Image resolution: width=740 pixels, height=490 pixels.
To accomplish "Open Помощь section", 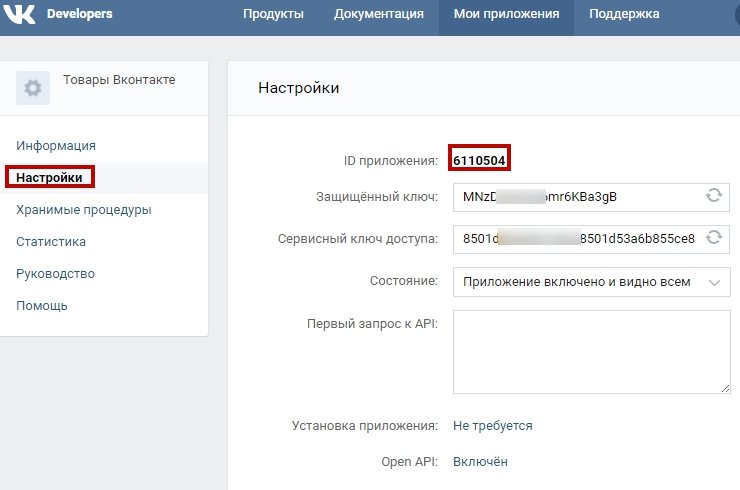I will (x=42, y=306).
